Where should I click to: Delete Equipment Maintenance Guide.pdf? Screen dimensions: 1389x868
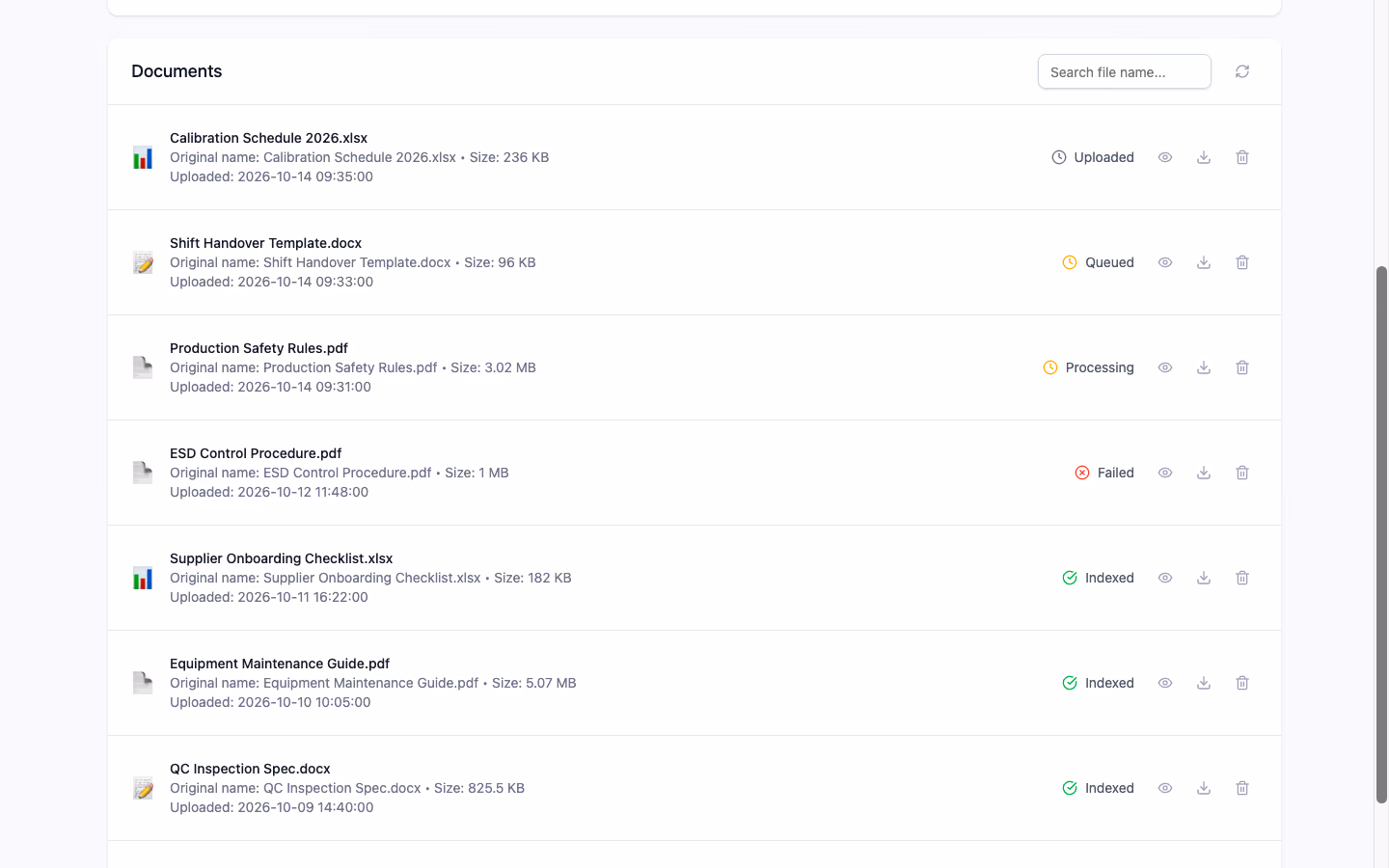(x=1242, y=683)
